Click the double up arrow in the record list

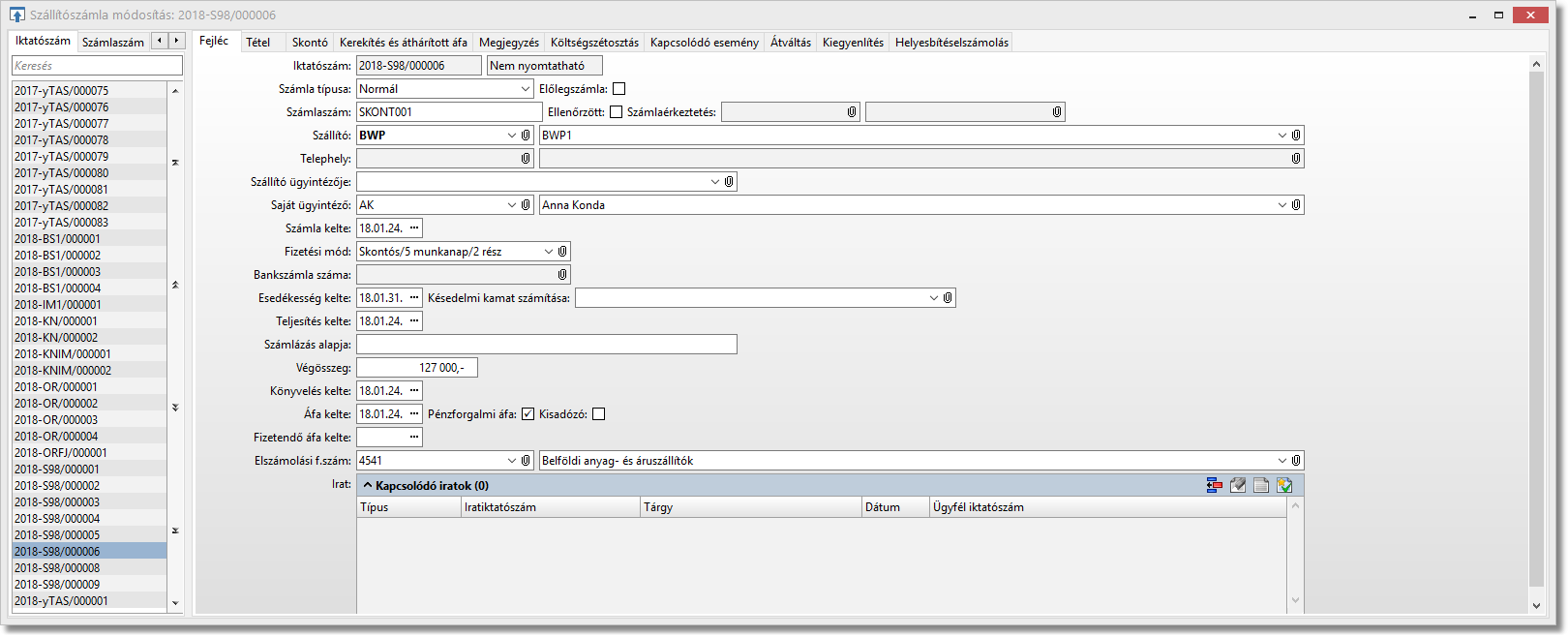tap(175, 285)
